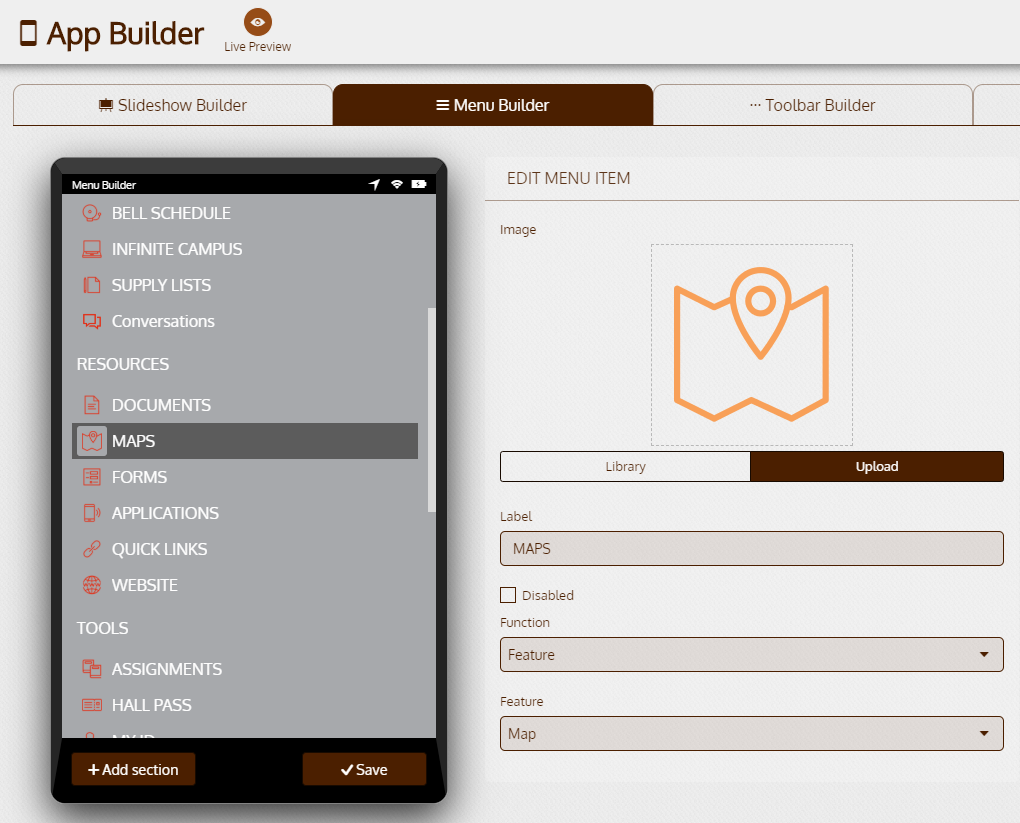The width and height of the screenshot is (1020, 823).
Task: Click Add section button
Action: [133, 769]
